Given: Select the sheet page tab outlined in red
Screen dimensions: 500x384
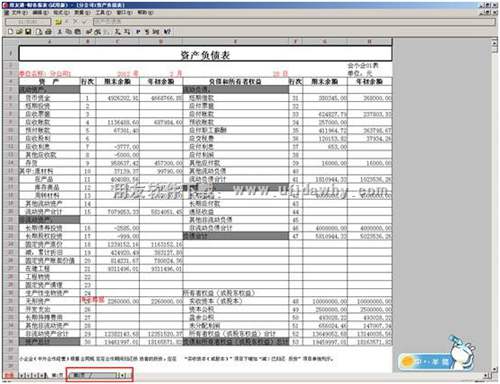Looking at the screenshot, I should 93,375.
